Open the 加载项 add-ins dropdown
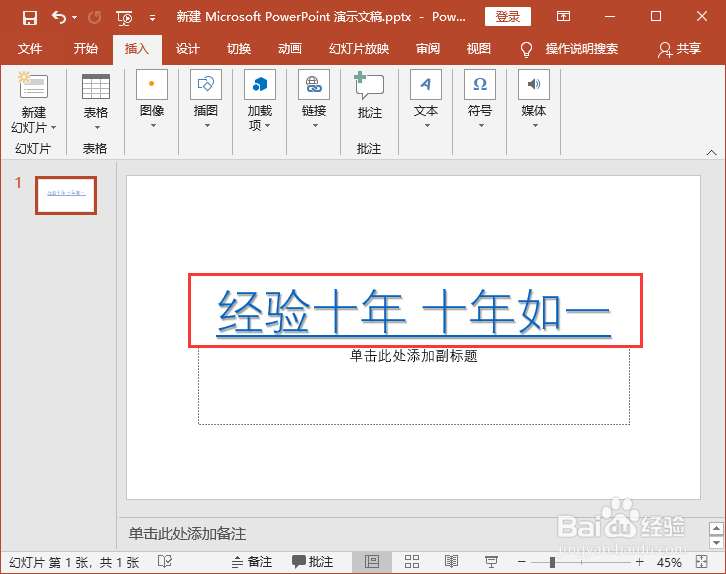 [x=260, y=100]
